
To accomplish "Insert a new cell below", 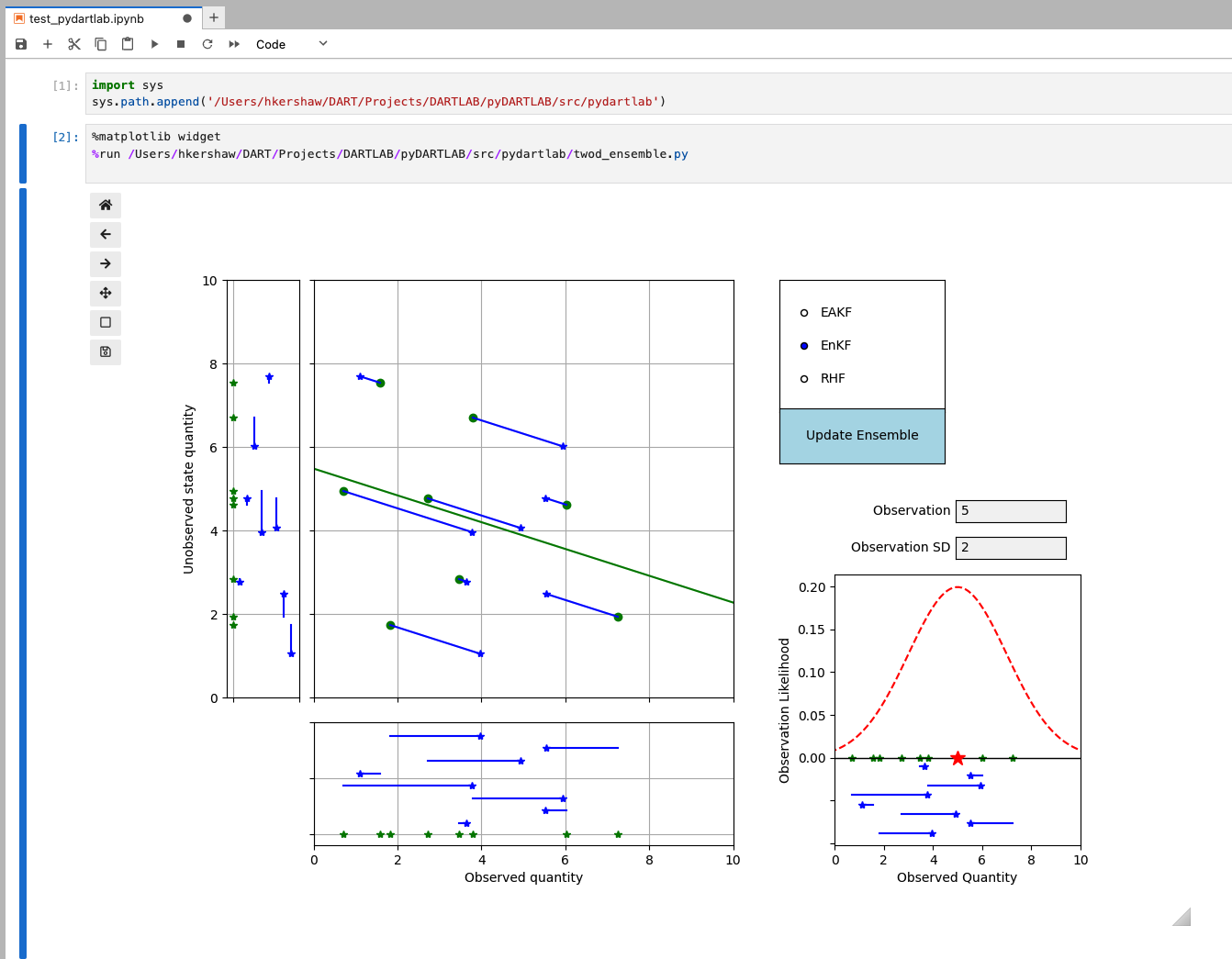I will (x=48, y=44).
